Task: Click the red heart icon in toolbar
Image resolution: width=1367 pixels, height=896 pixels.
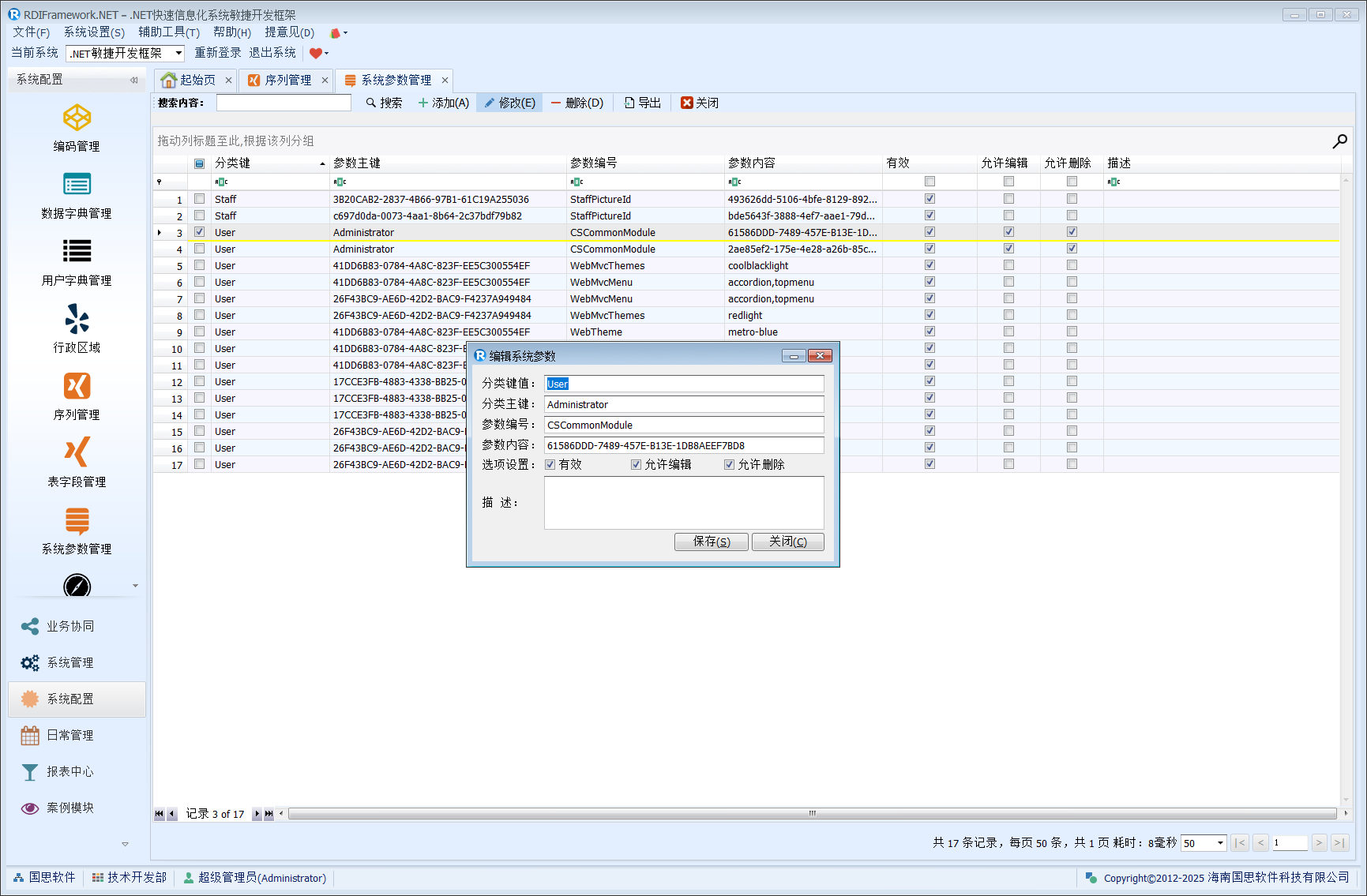Action: click(x=316, y=54)
